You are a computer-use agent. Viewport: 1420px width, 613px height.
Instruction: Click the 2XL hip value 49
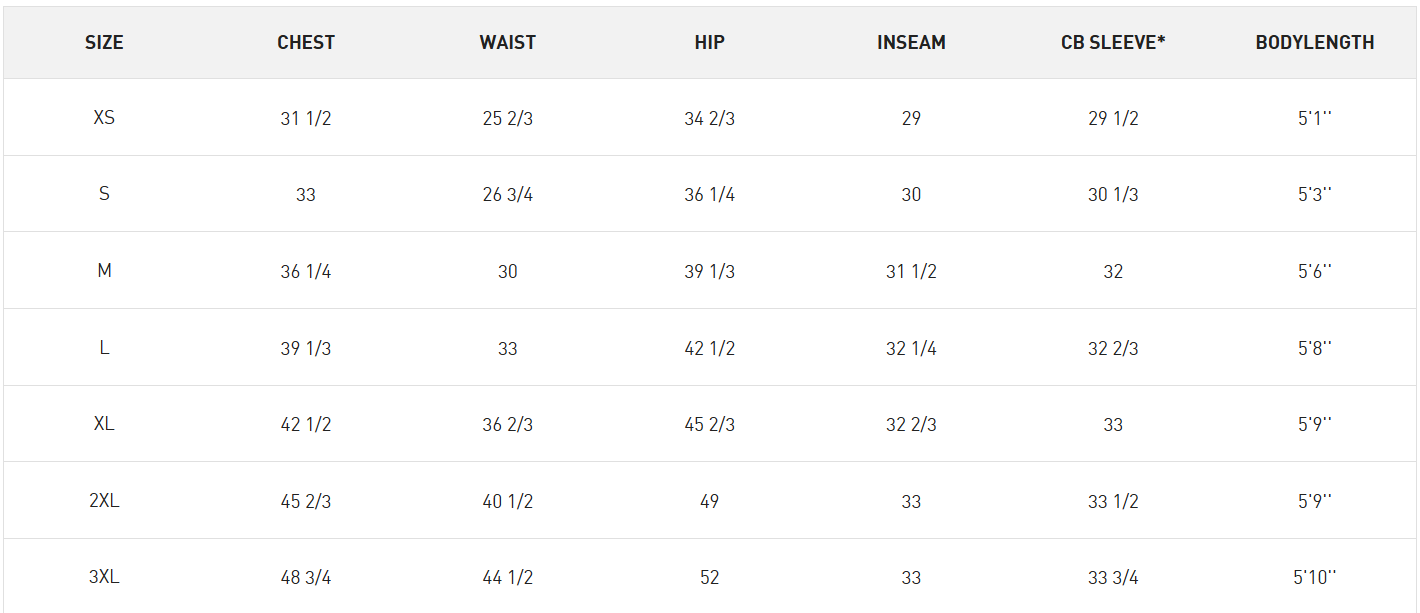tap(709, 501)
